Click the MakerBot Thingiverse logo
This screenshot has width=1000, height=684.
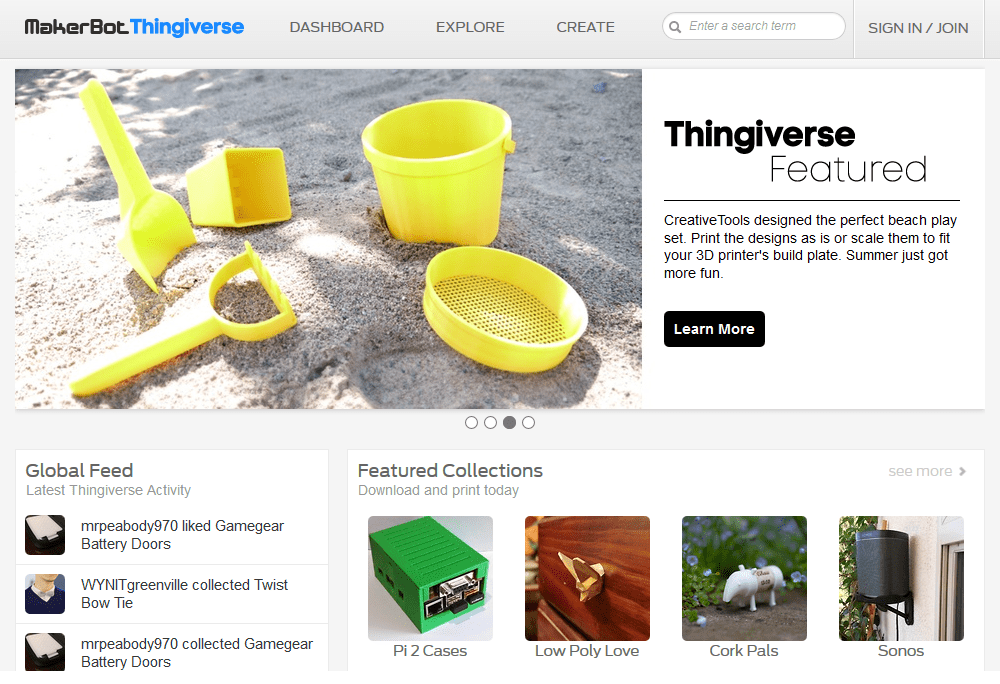(134, 27)
